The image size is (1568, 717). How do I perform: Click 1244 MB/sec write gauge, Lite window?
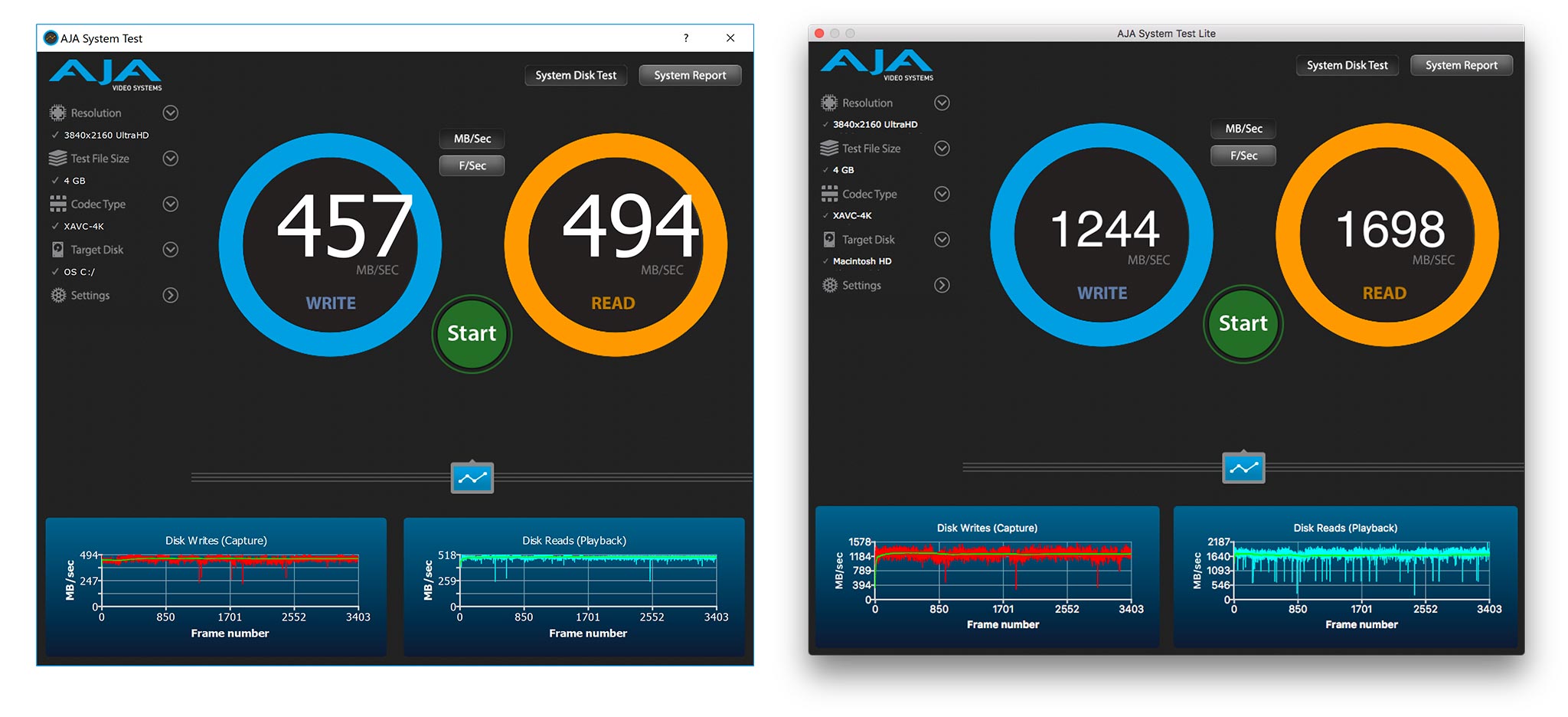click(1102, 235)
